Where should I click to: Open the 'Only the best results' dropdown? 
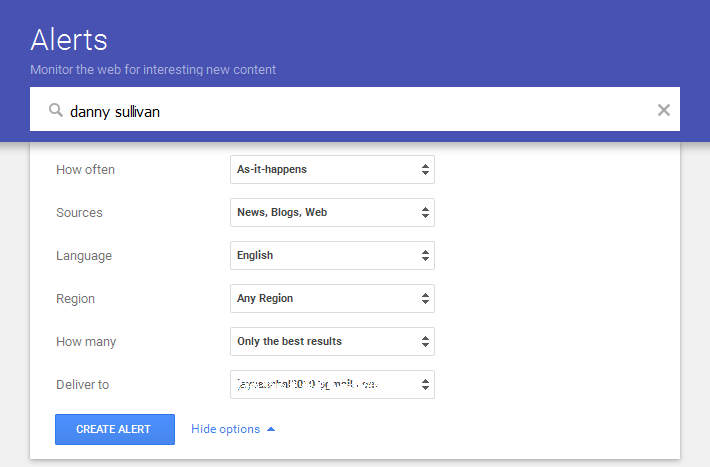332,342
